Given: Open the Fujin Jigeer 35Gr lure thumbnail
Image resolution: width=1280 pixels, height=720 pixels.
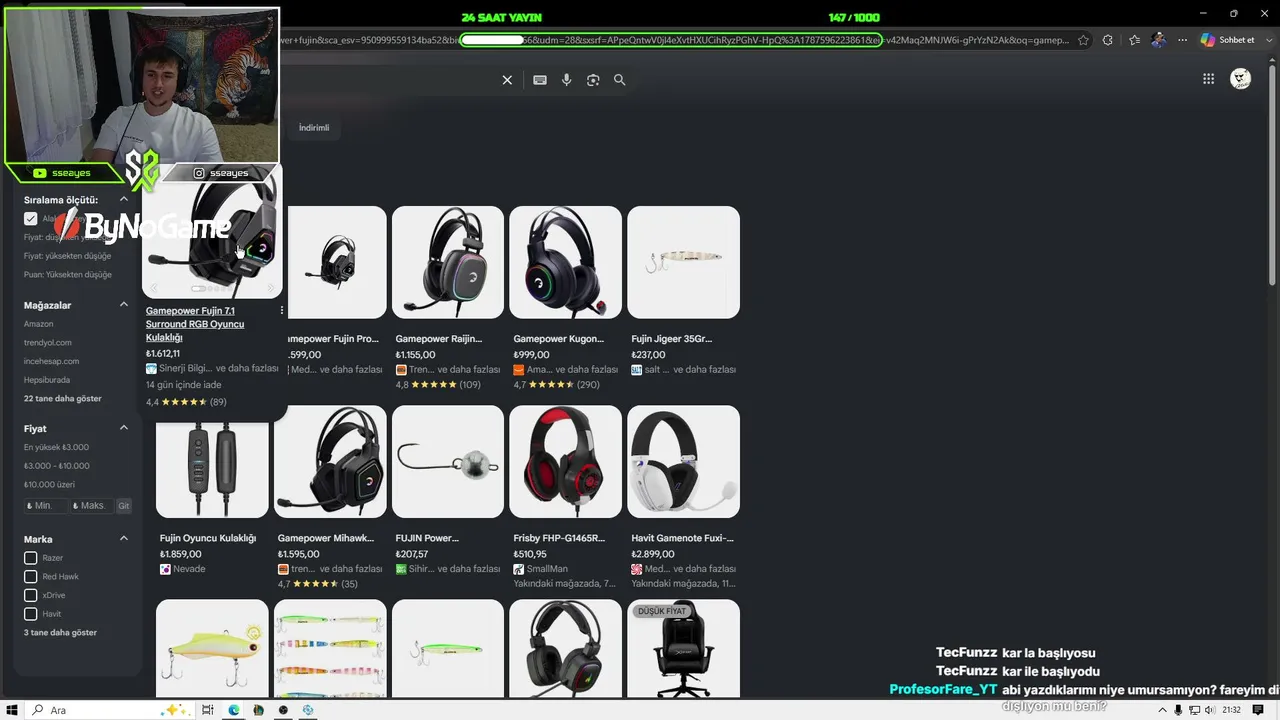Looking at the screenshot, I should click(683, 262).
